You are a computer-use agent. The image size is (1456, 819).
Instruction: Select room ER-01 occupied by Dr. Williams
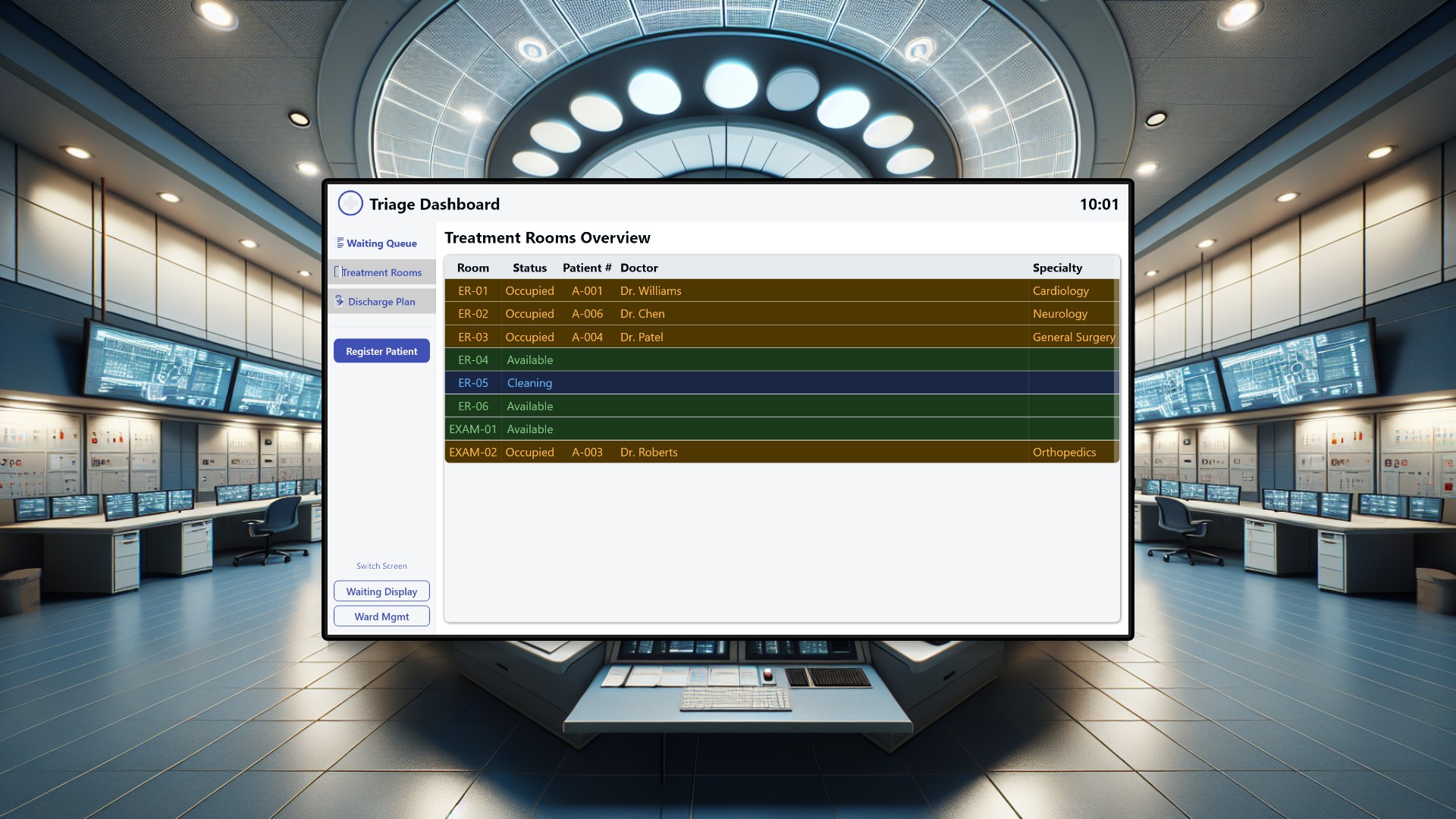pyautogui.click(x=781, y=290)
